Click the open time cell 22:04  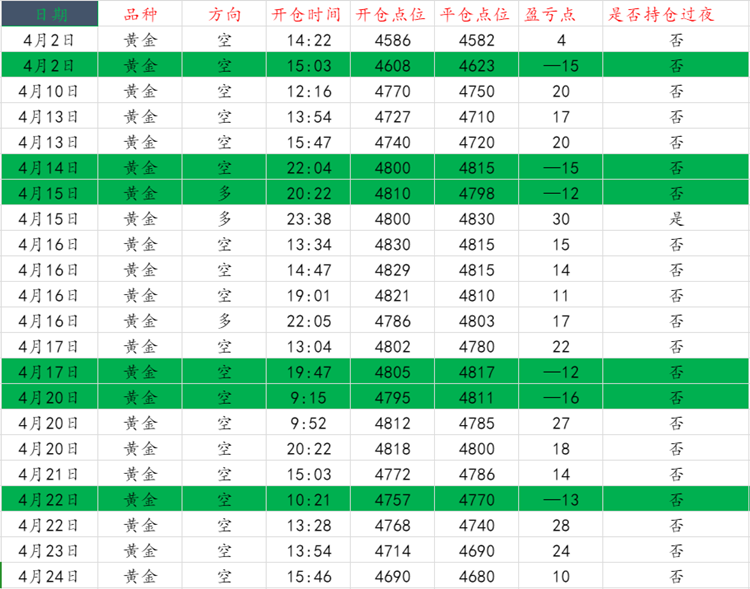[309, 167]
